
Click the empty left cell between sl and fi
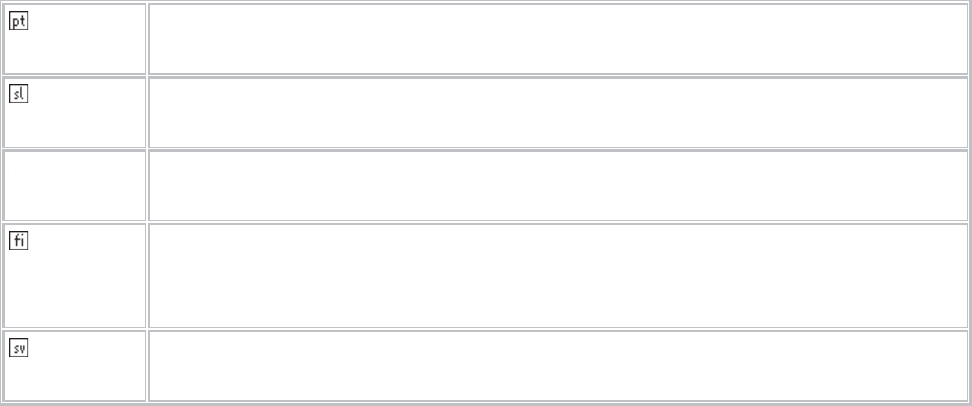pyautogui.click(x=74, y=185)
